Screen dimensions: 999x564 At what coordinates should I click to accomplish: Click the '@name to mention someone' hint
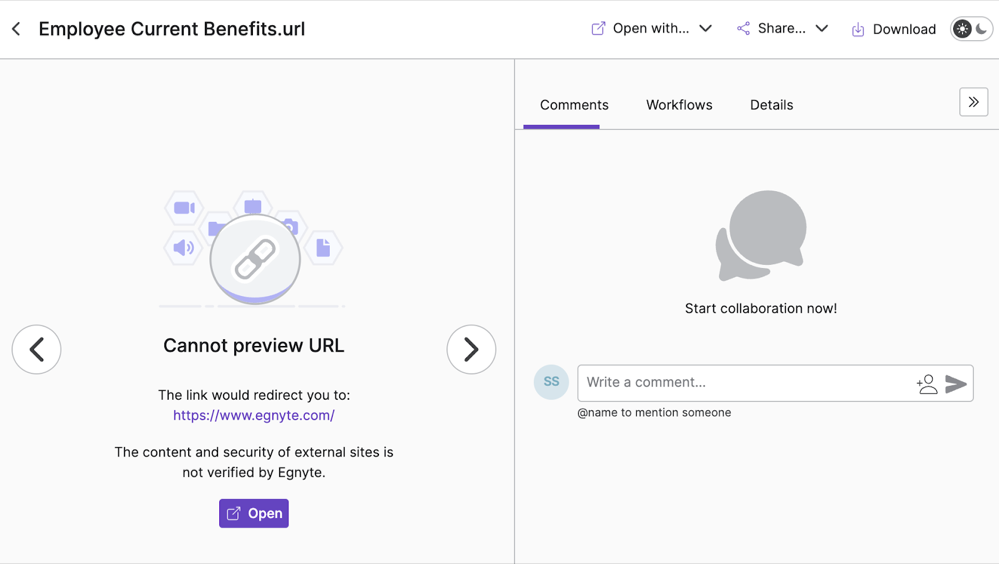(x=654, y=412)
